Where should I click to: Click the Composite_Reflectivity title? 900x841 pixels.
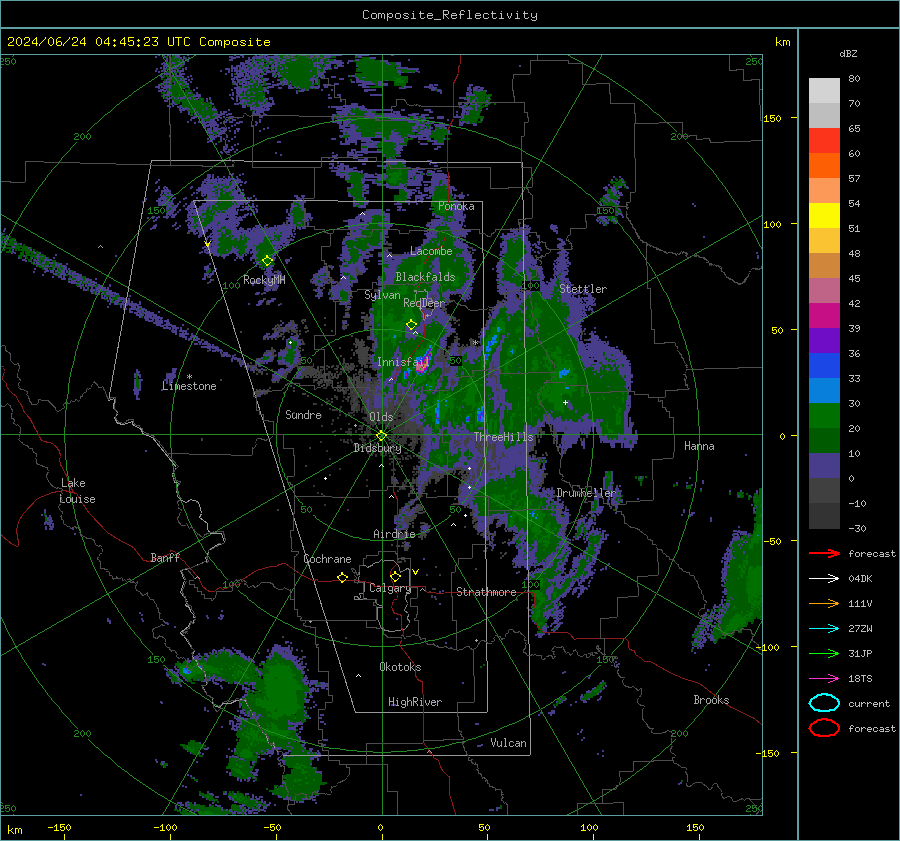449,15
